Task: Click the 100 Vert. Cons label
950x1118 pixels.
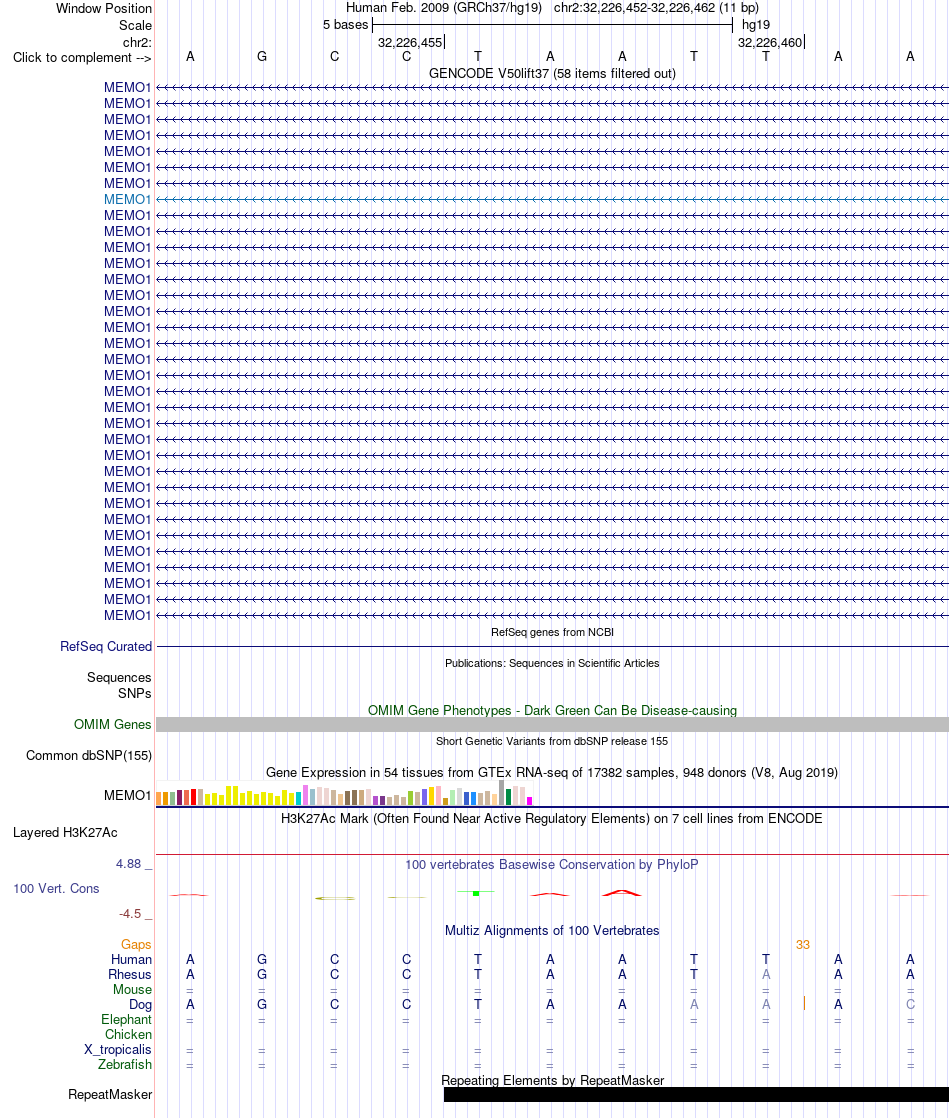Action: coord(56,888)
